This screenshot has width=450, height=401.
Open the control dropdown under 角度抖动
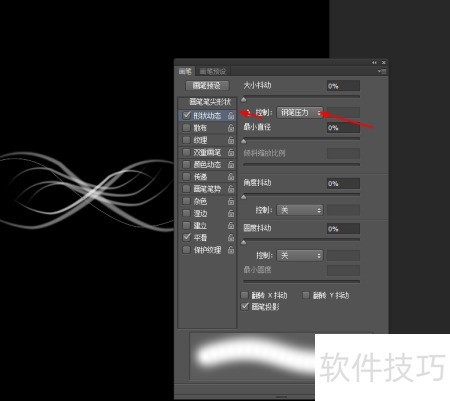click(300, 210)
